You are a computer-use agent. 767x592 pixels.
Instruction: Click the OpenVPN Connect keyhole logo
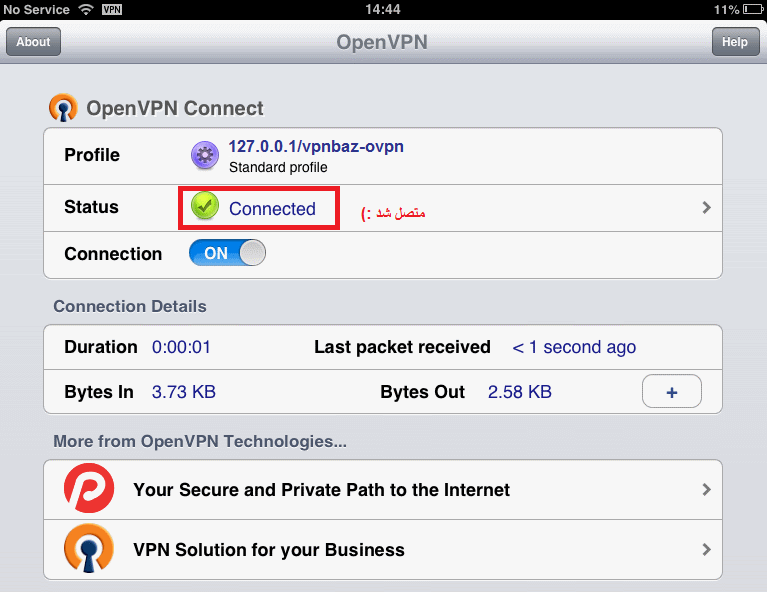pos(63,108)
